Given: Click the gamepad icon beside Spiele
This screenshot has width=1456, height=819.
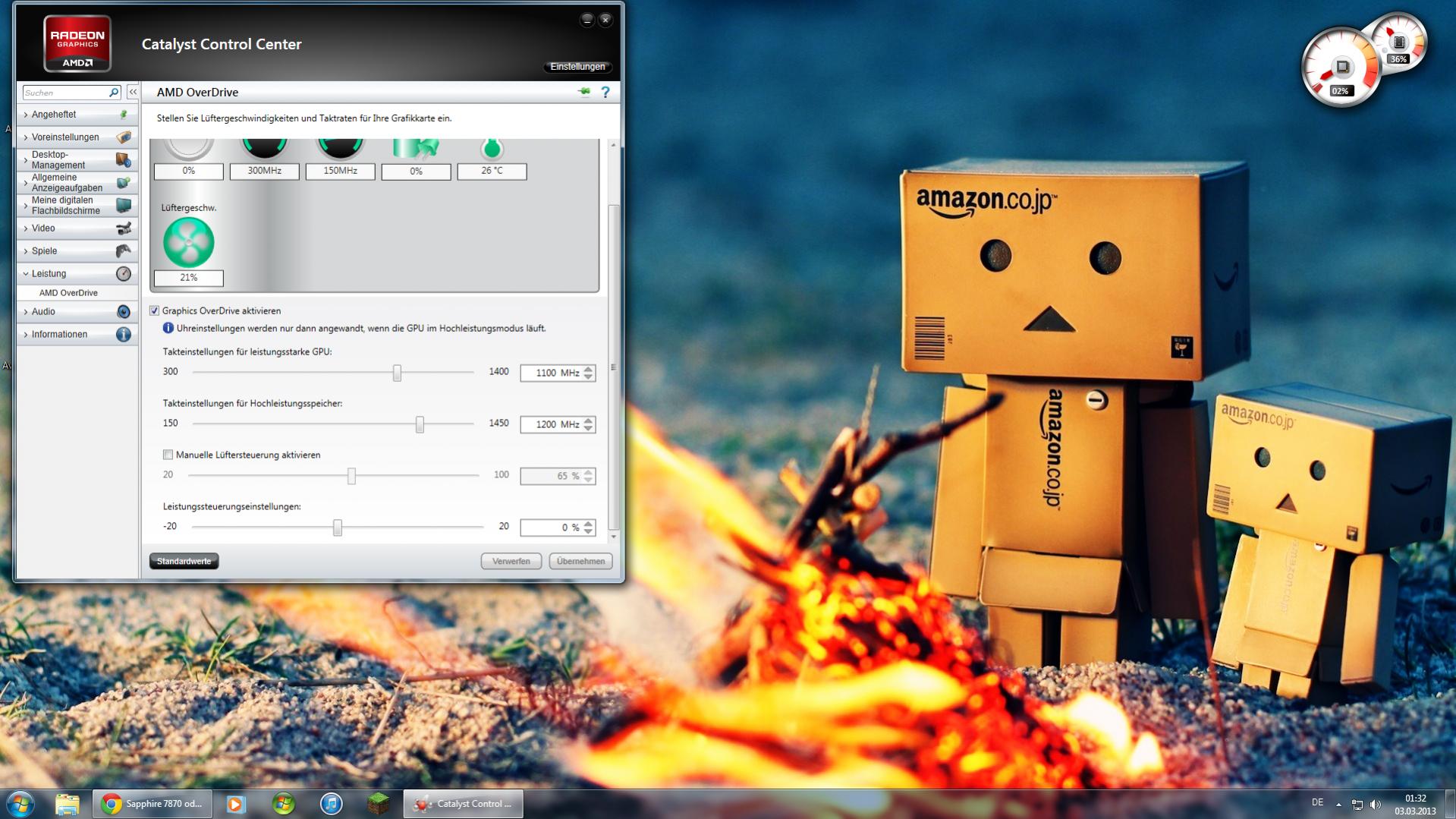Looking at the screenshot, I should tap(124, 251).
